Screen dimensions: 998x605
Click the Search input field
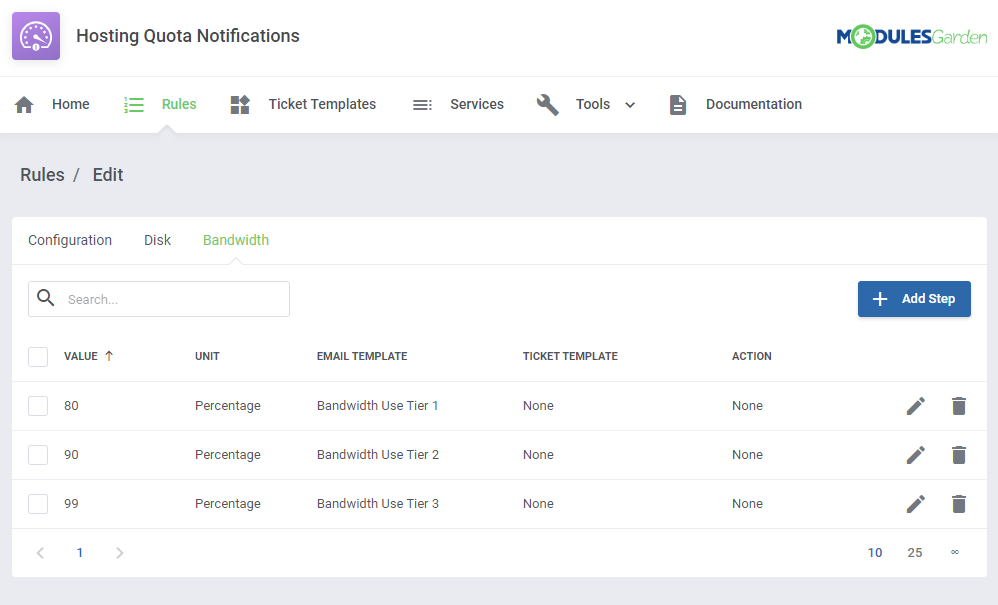159,299
